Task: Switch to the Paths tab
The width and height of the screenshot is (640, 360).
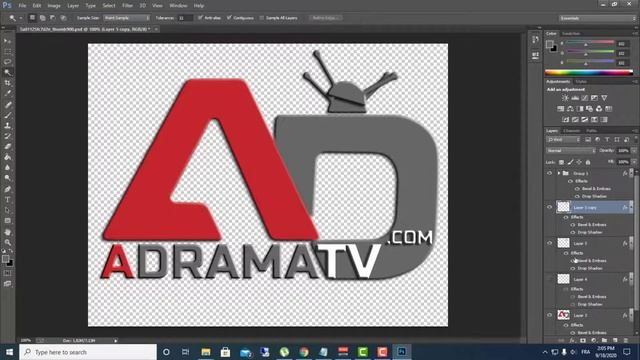Action: [x=591, y=131]
